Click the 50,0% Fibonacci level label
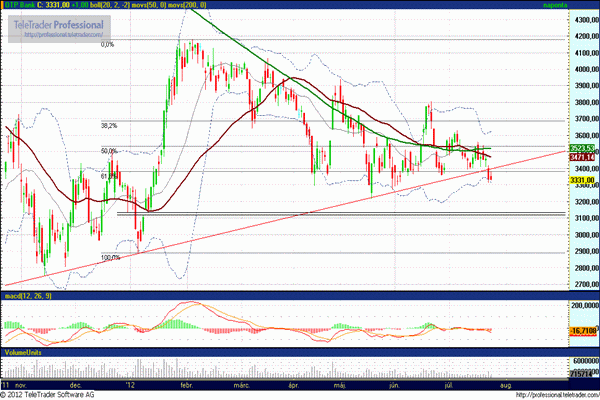The width and height of the screenshot is (600, 400). [109, 151]
